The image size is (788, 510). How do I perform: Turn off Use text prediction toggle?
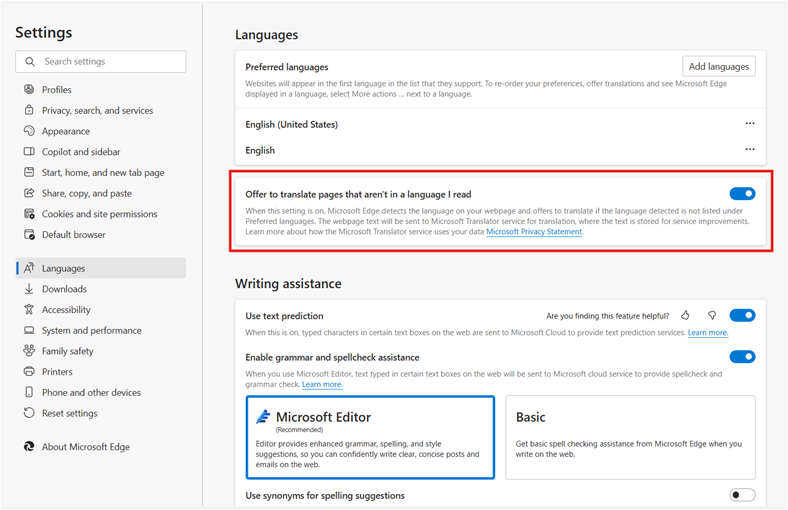(742, 316)
